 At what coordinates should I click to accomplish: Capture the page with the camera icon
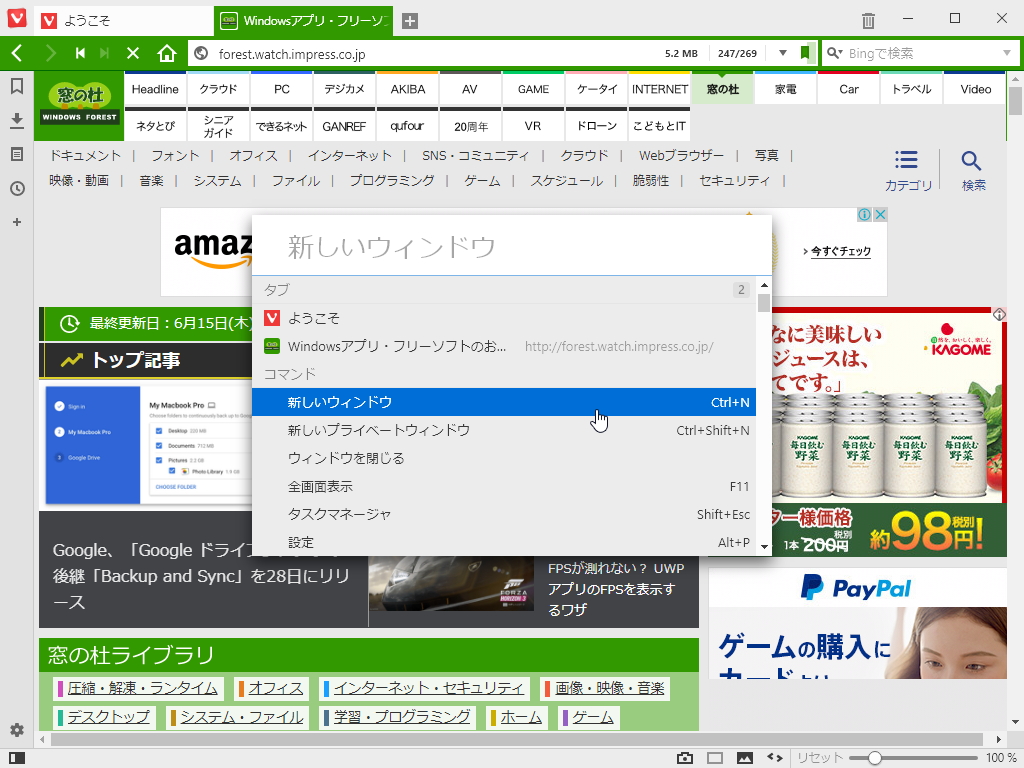tap(684, 757)
